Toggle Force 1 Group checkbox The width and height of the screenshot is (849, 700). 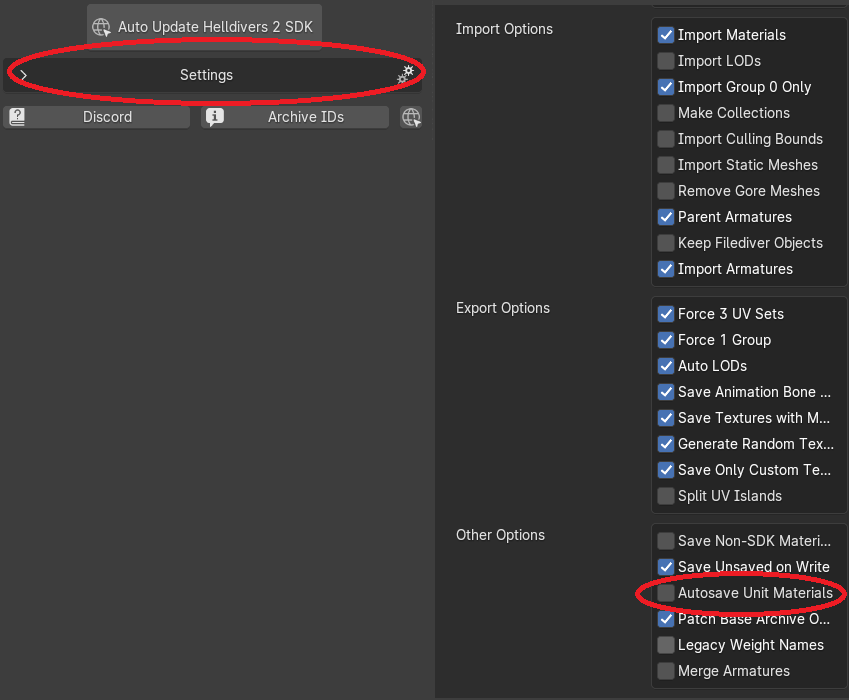coord(666,340)
